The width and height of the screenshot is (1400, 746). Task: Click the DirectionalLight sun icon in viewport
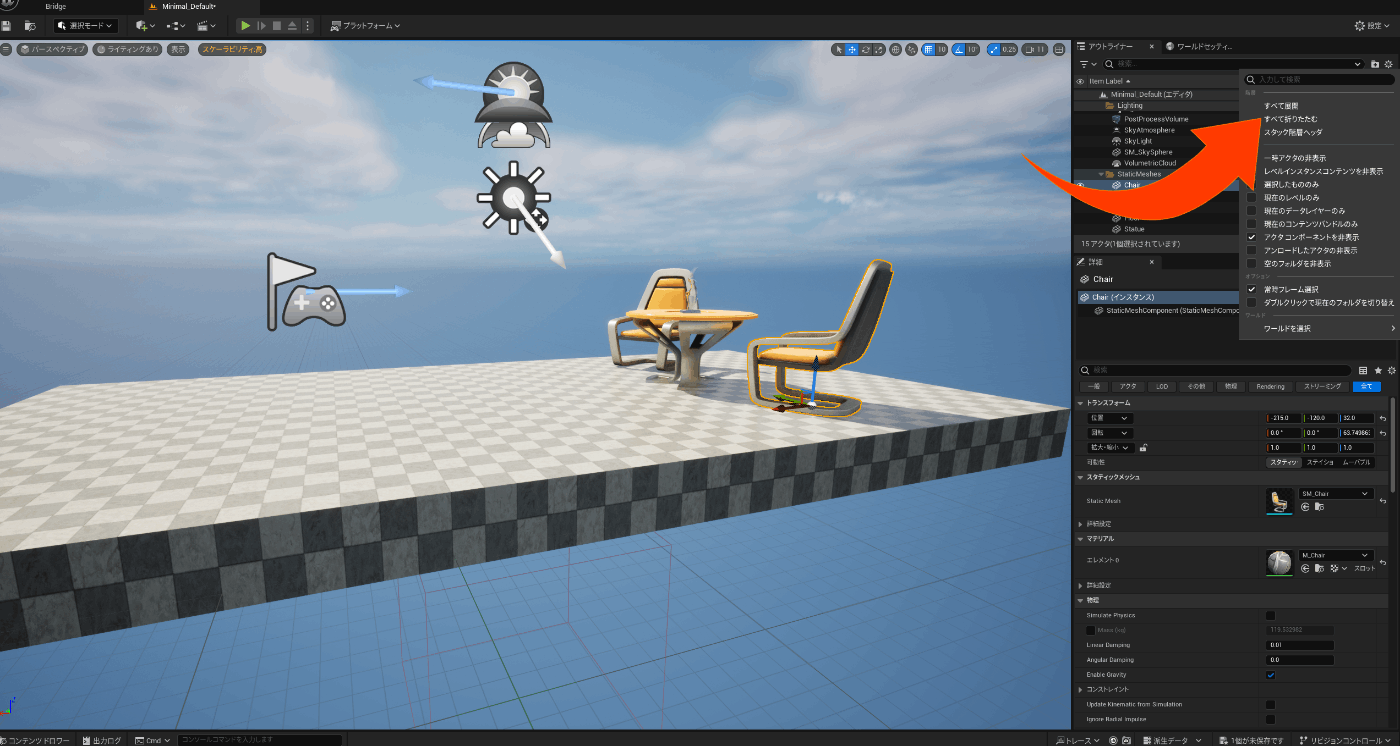tap(513, 196)
